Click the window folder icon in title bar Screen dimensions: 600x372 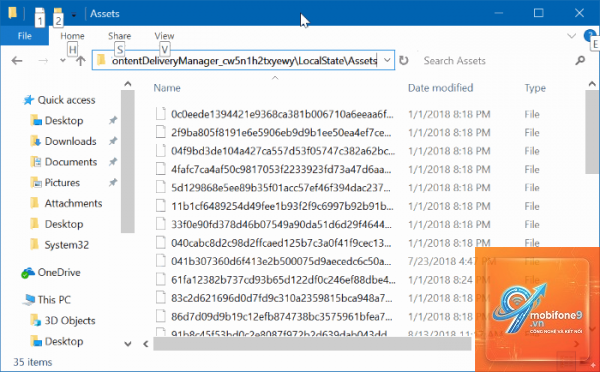tap(12, 13)
